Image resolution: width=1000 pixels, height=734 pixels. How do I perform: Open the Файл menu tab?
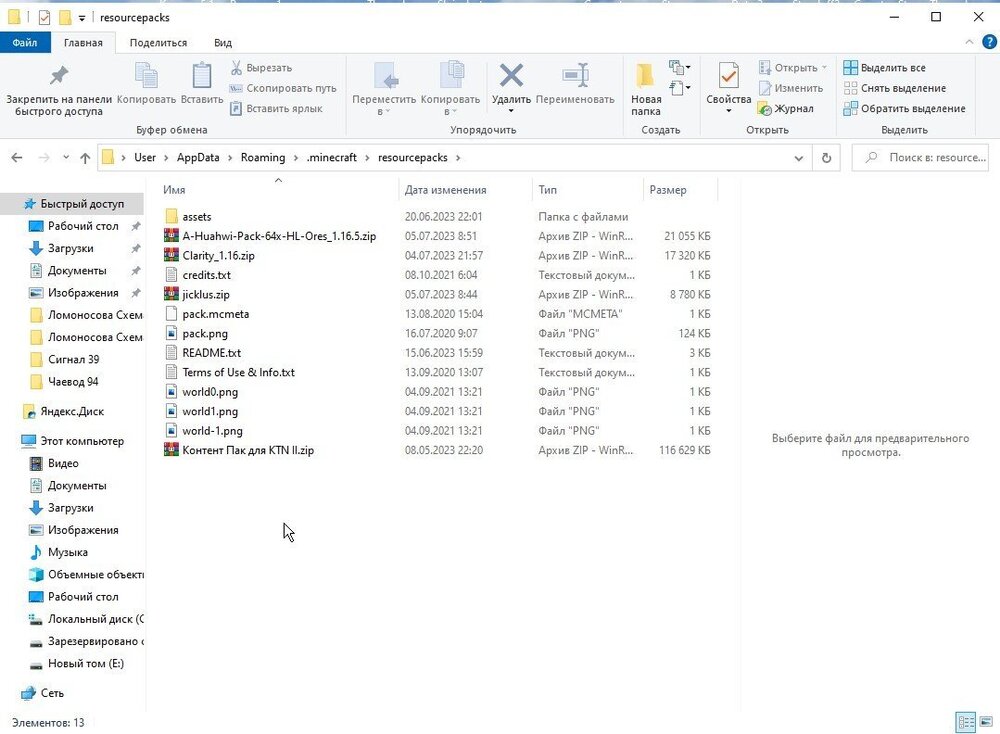tap(25, 43)
